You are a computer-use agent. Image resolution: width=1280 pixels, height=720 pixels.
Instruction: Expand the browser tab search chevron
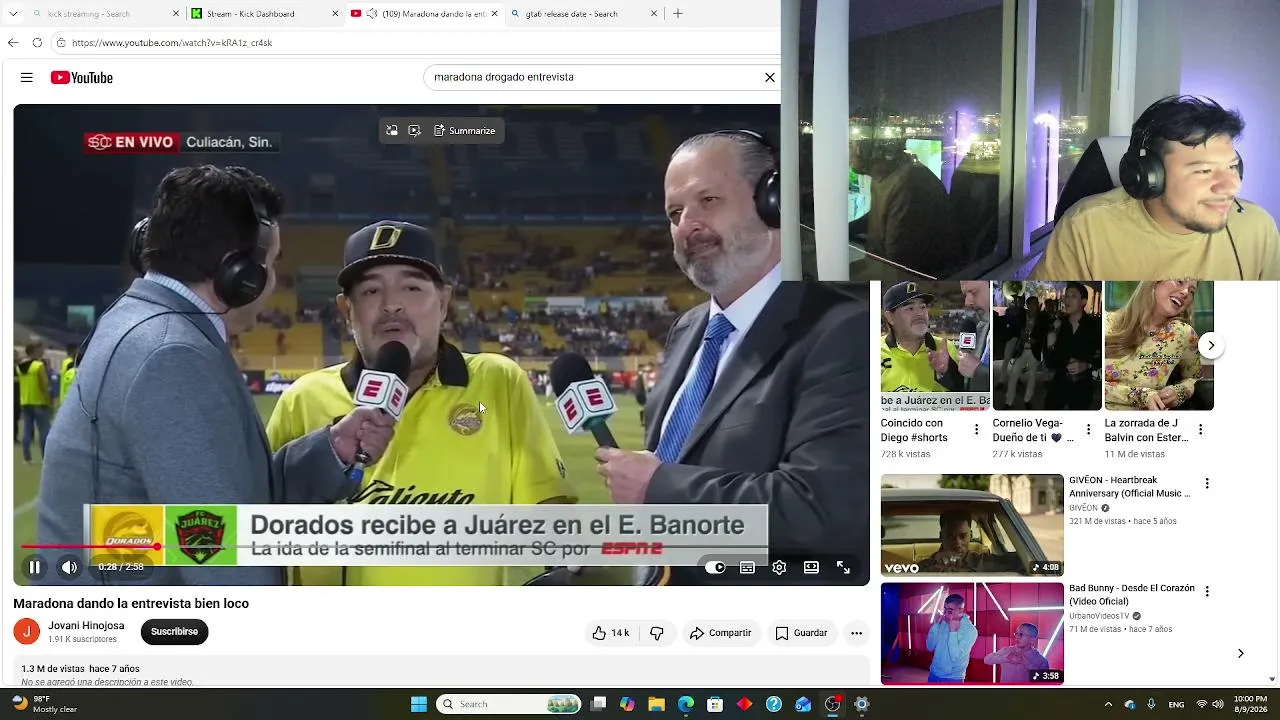(x=14, y=14)
